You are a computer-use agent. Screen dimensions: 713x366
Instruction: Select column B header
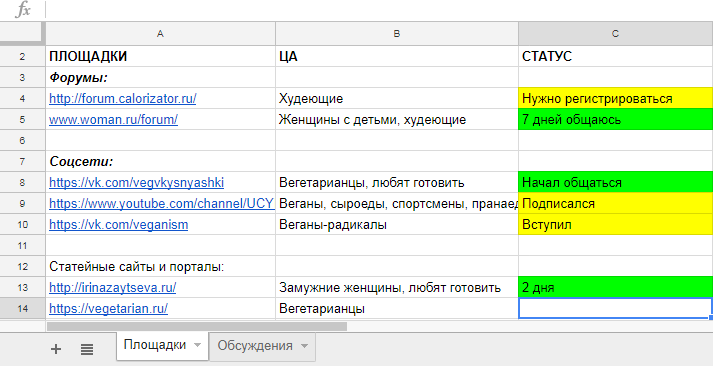coord(397,34)
